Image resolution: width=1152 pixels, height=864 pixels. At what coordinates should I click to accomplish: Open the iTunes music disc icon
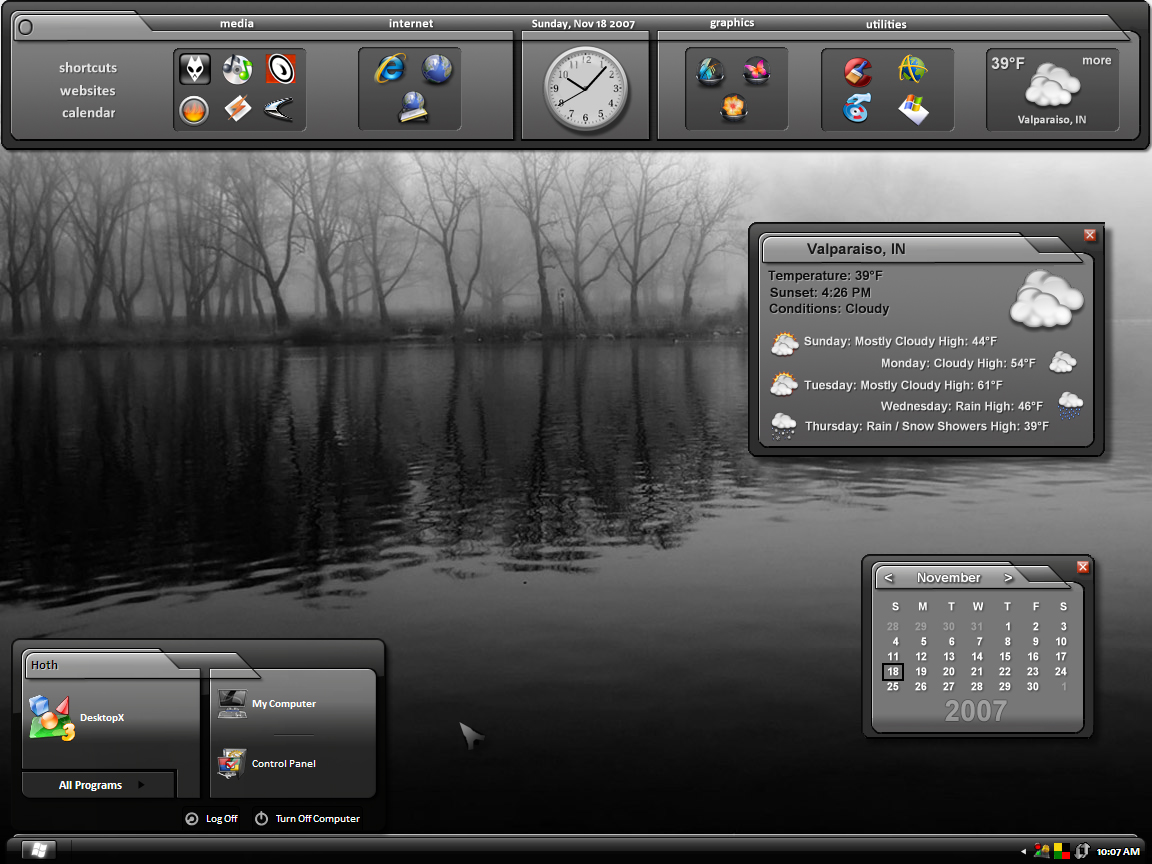(237, 69)
